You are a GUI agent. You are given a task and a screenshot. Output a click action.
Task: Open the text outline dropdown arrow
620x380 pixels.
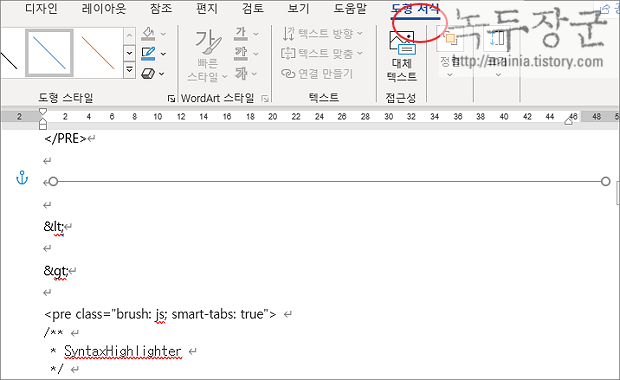click(x=256, y=54)
